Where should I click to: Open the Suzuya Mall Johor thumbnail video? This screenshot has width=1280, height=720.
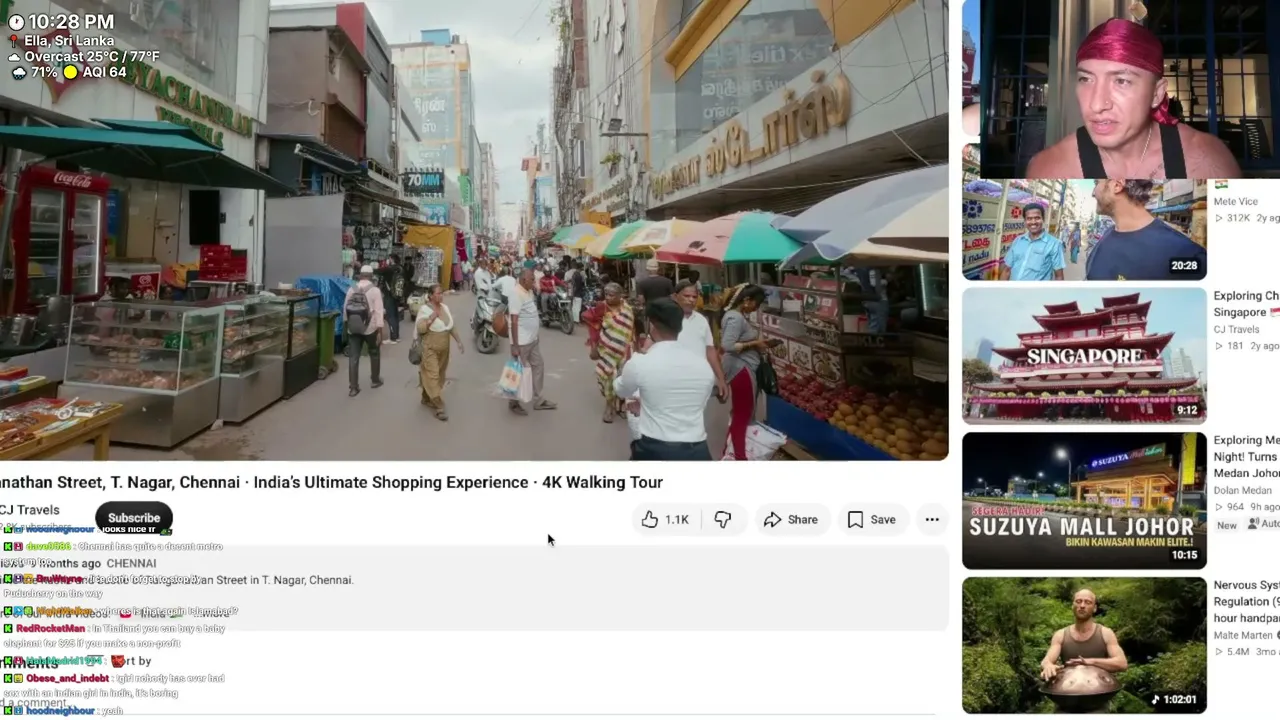click(1084, 500)
